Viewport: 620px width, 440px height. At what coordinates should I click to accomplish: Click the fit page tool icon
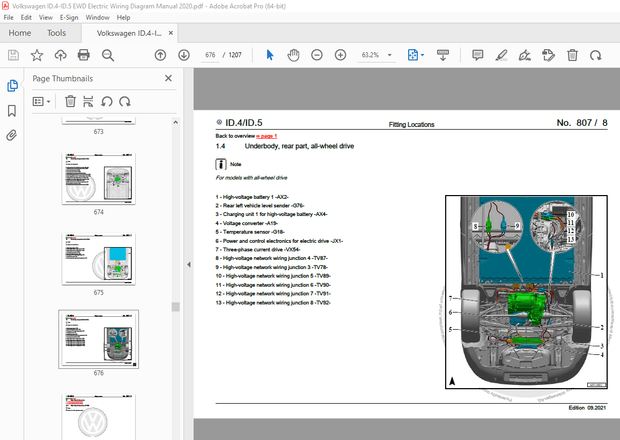click(412, 55)
